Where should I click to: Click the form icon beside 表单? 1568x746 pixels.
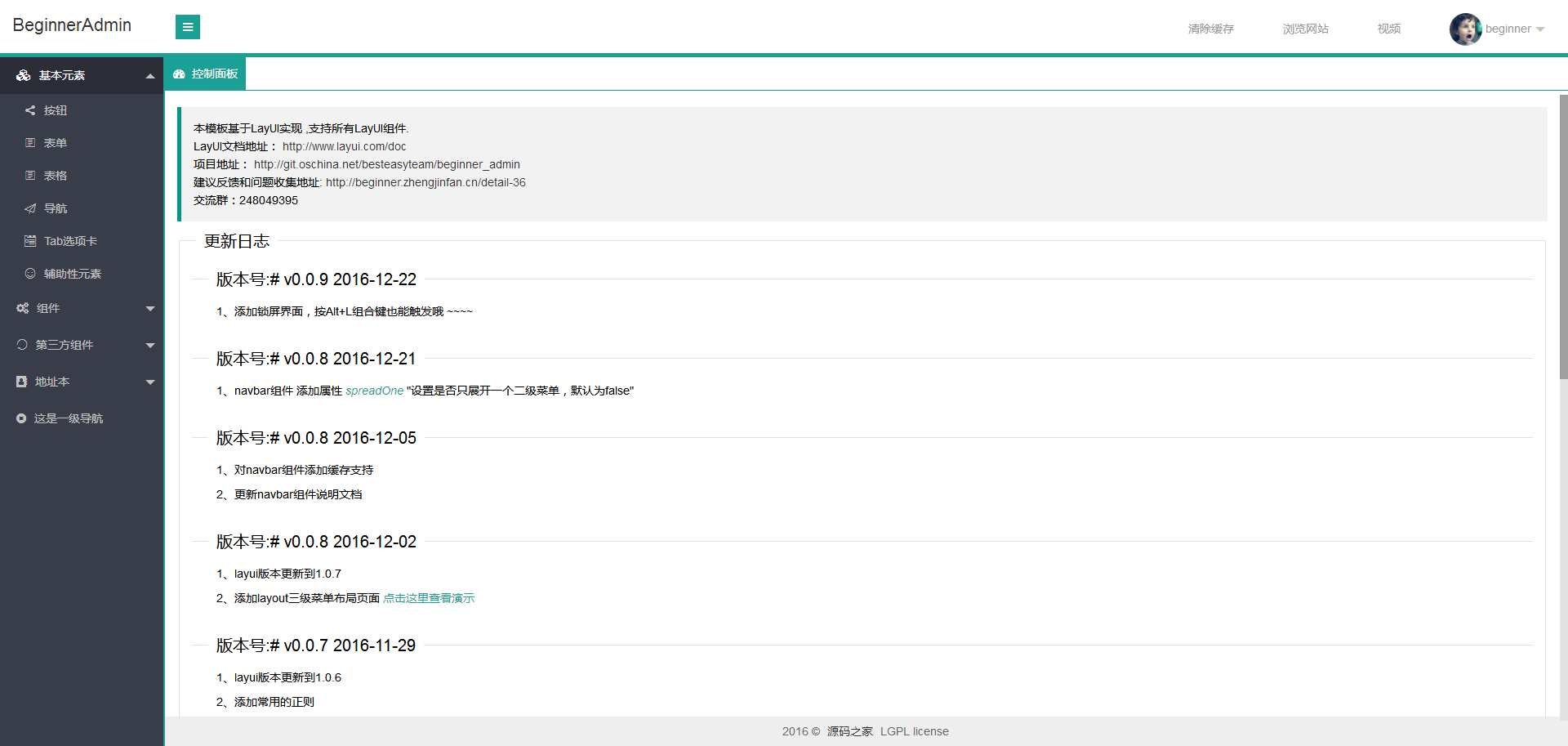[30, 143]
